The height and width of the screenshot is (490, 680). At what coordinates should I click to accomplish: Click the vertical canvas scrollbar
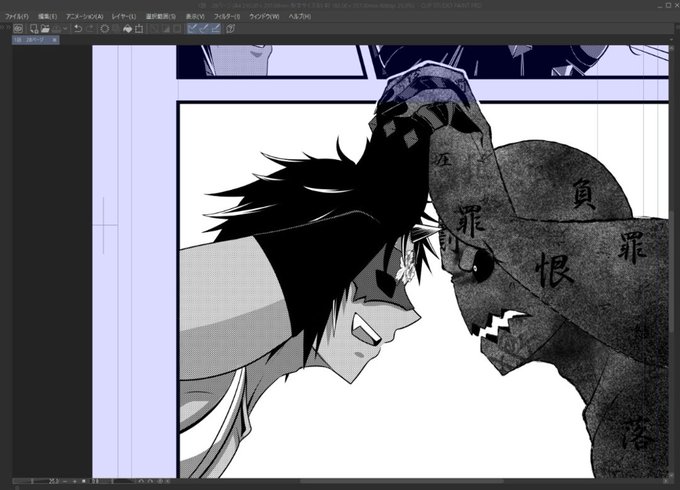(x=672, y=272)
